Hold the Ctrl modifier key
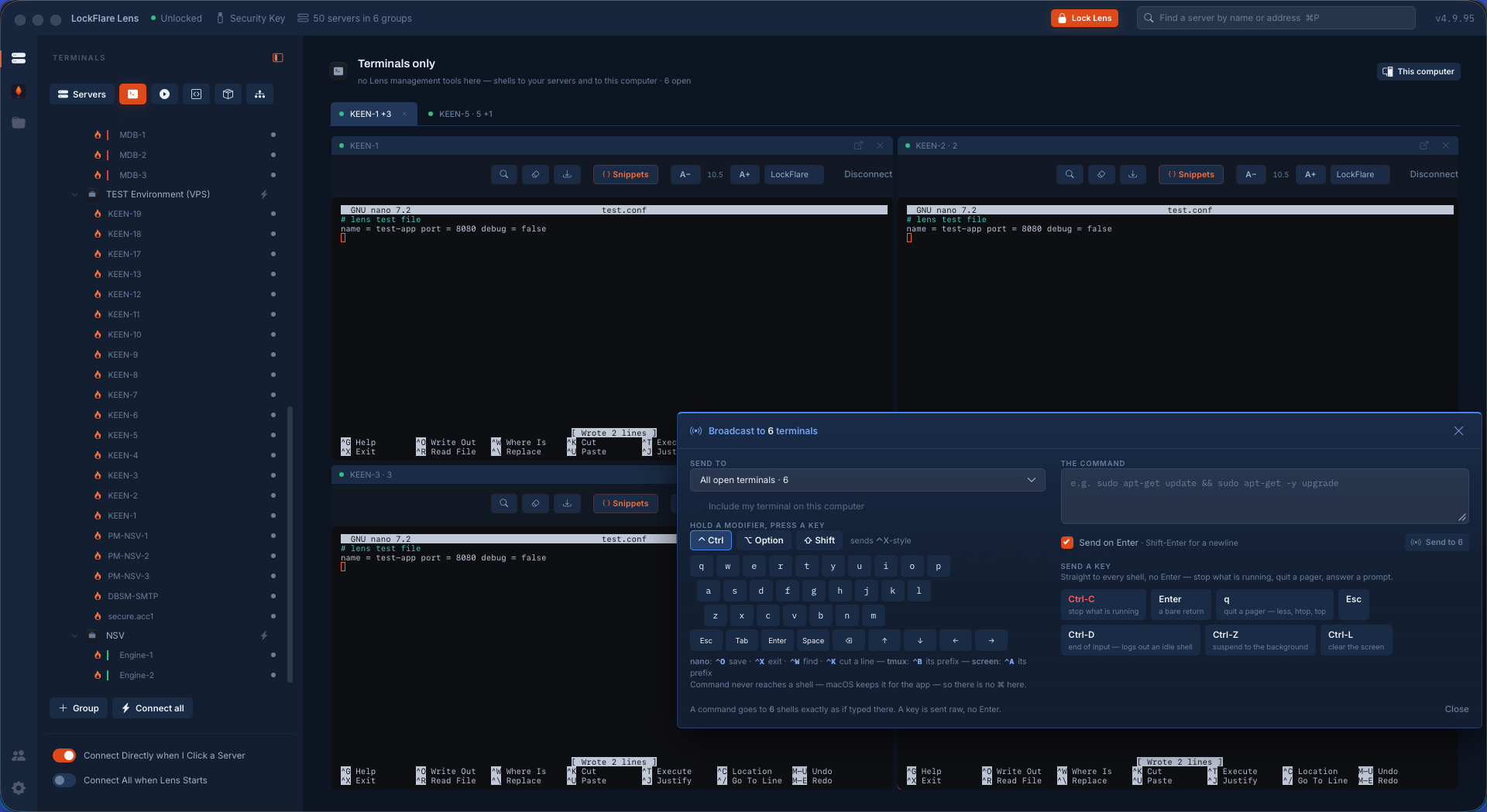Viewport: 1487px width, 812px height. click(711, 540)
